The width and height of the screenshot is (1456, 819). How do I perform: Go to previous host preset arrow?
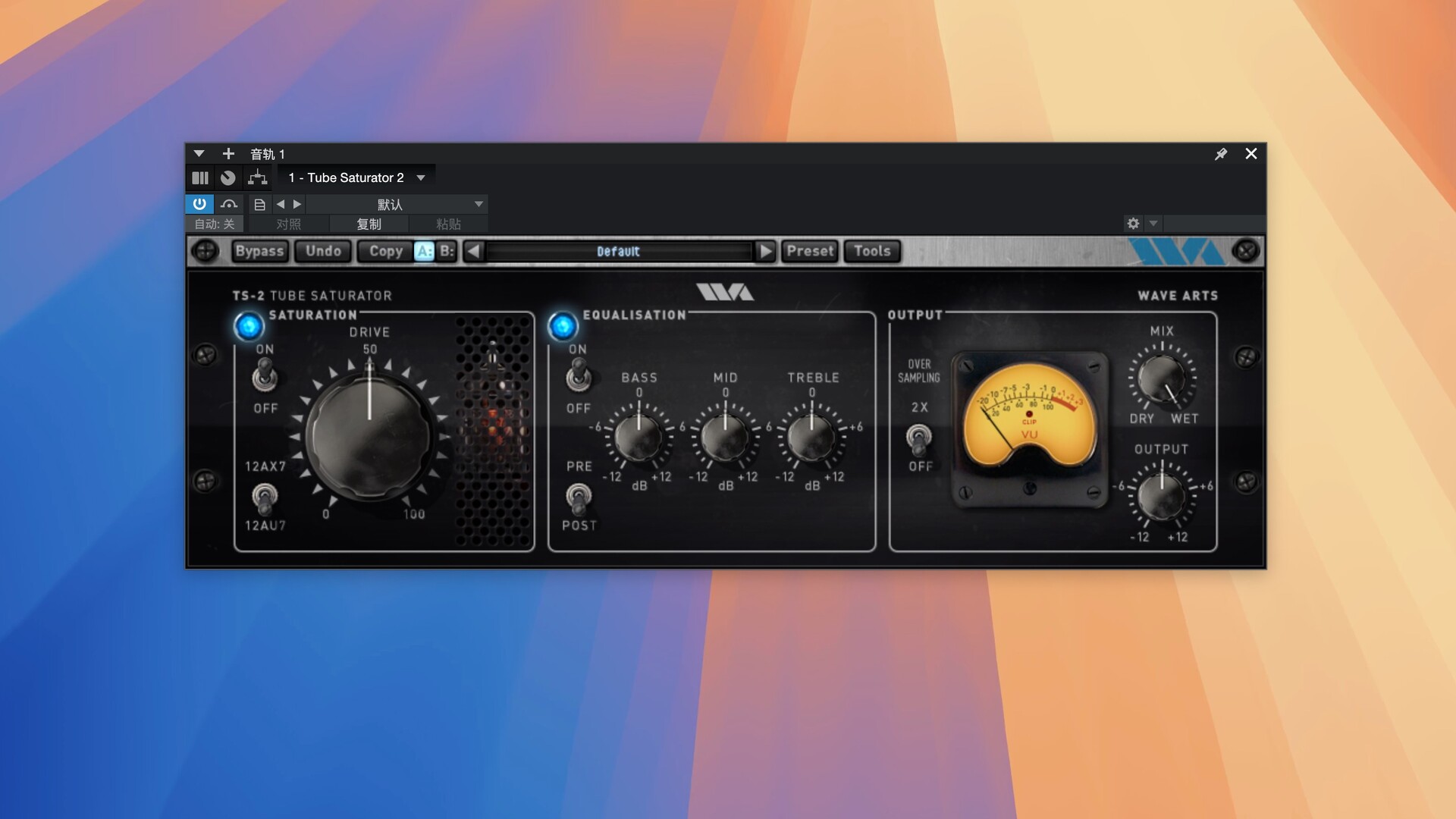coord(281,204)
